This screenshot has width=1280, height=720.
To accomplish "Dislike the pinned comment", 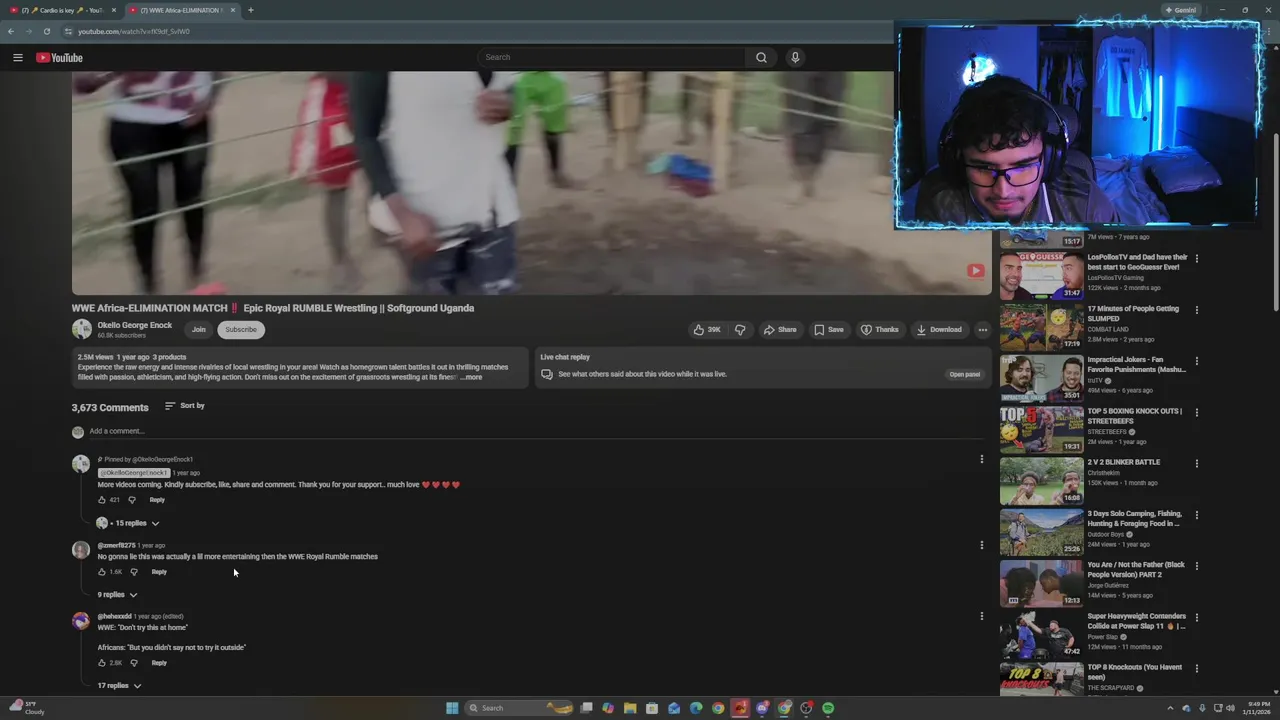I will point(131,500).
